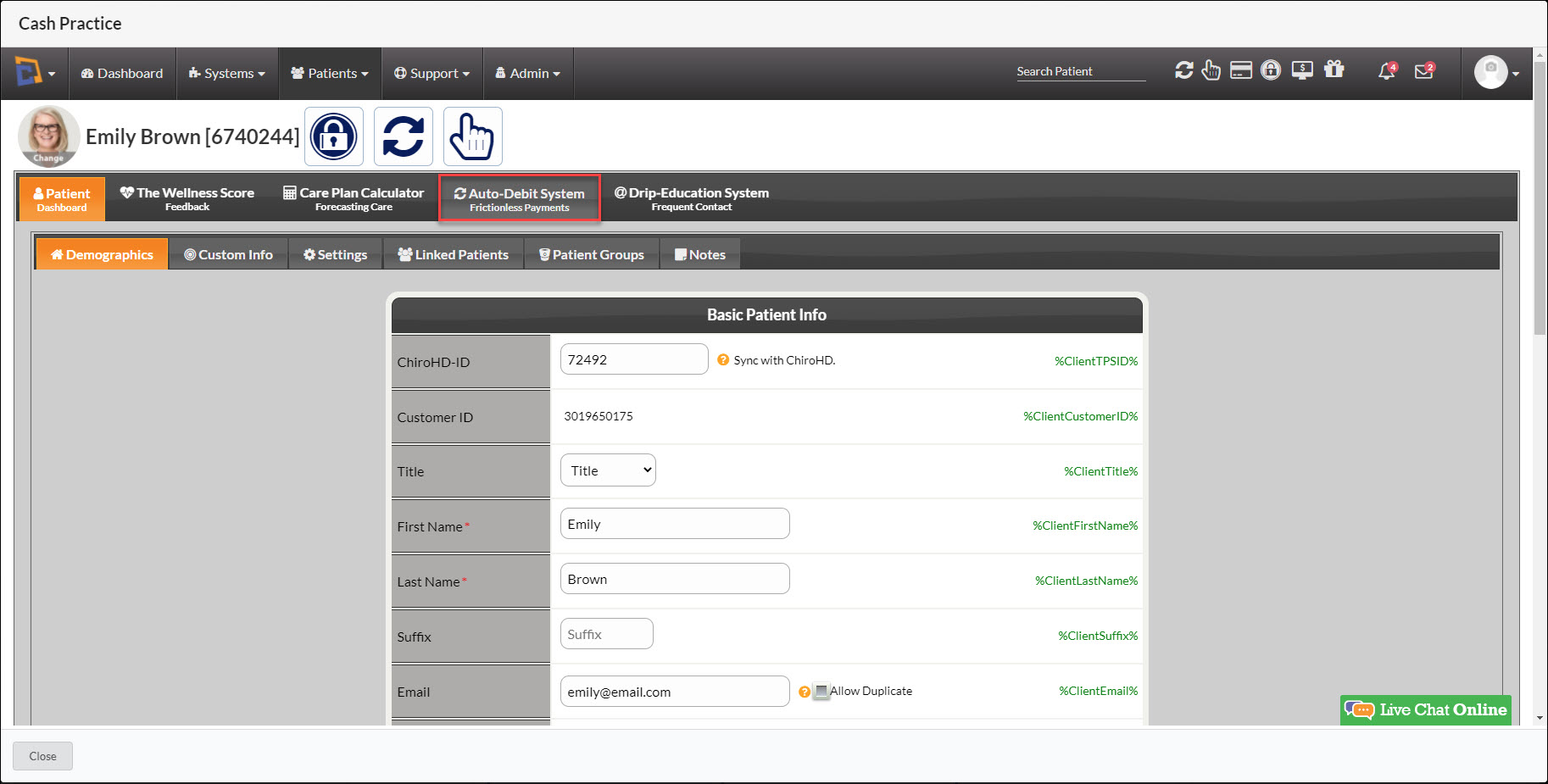
Task: Open the monitor with dollar sign icon
Action: (1302, 70)
